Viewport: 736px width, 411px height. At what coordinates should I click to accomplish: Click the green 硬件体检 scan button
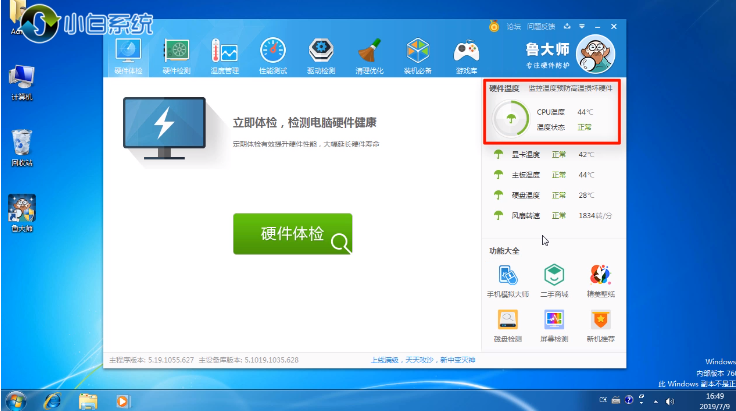tap(292, 234)
